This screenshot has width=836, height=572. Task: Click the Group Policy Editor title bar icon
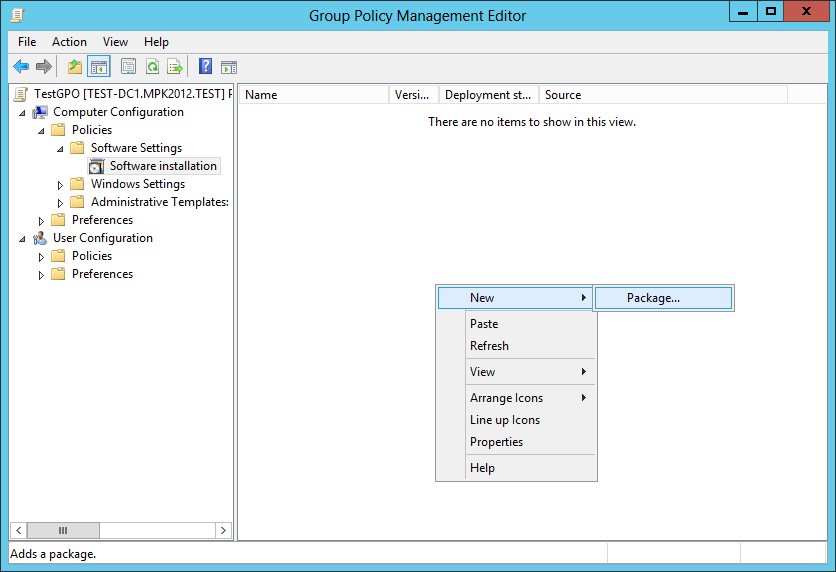click(18, 15)
